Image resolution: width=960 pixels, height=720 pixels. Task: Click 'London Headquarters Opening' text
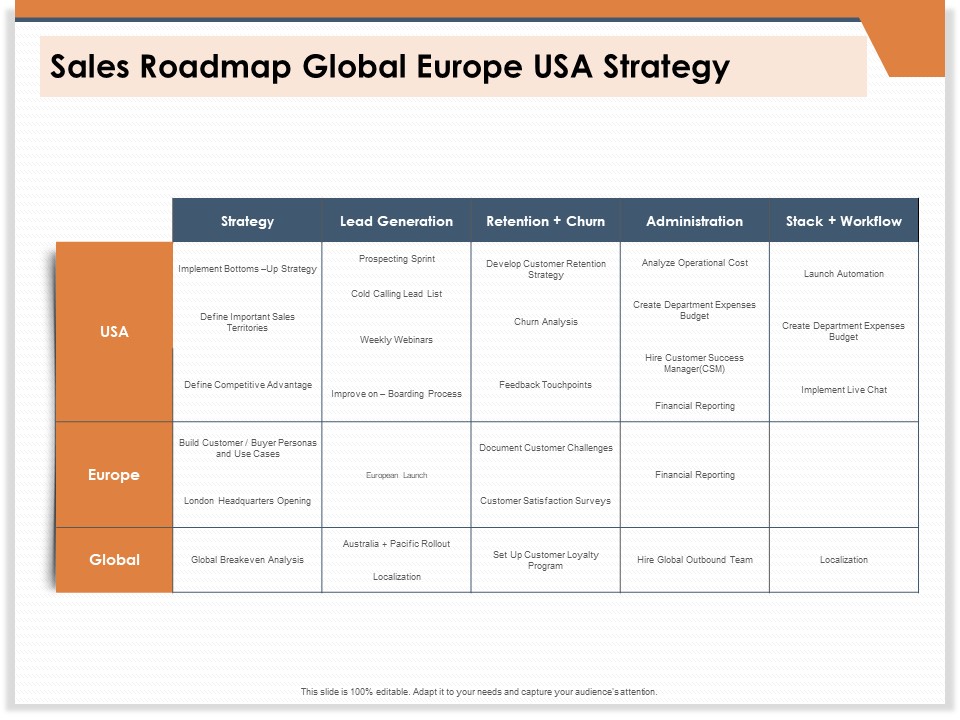[x=247, y=501]
